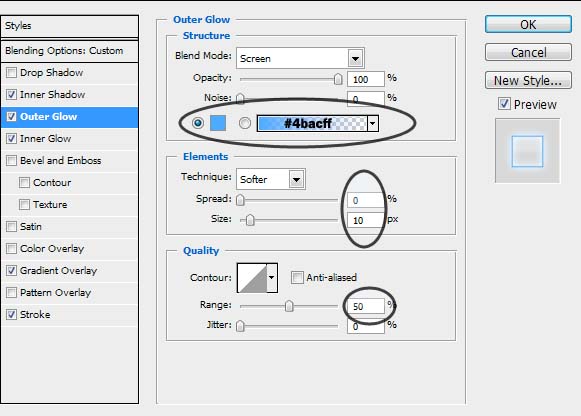Click the style preview thumbnail

(528, 151)
